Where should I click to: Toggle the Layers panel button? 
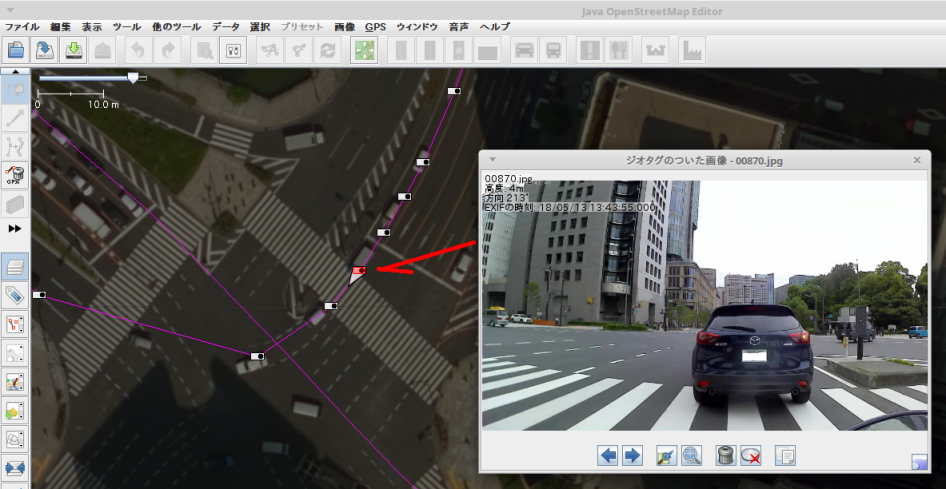click(x=16, y=266)
